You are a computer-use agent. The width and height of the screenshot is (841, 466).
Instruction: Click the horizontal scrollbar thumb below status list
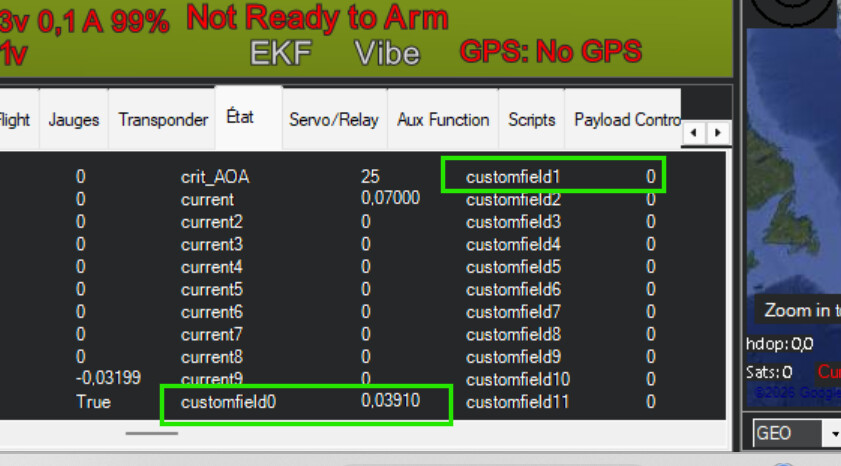pos(152,433)
